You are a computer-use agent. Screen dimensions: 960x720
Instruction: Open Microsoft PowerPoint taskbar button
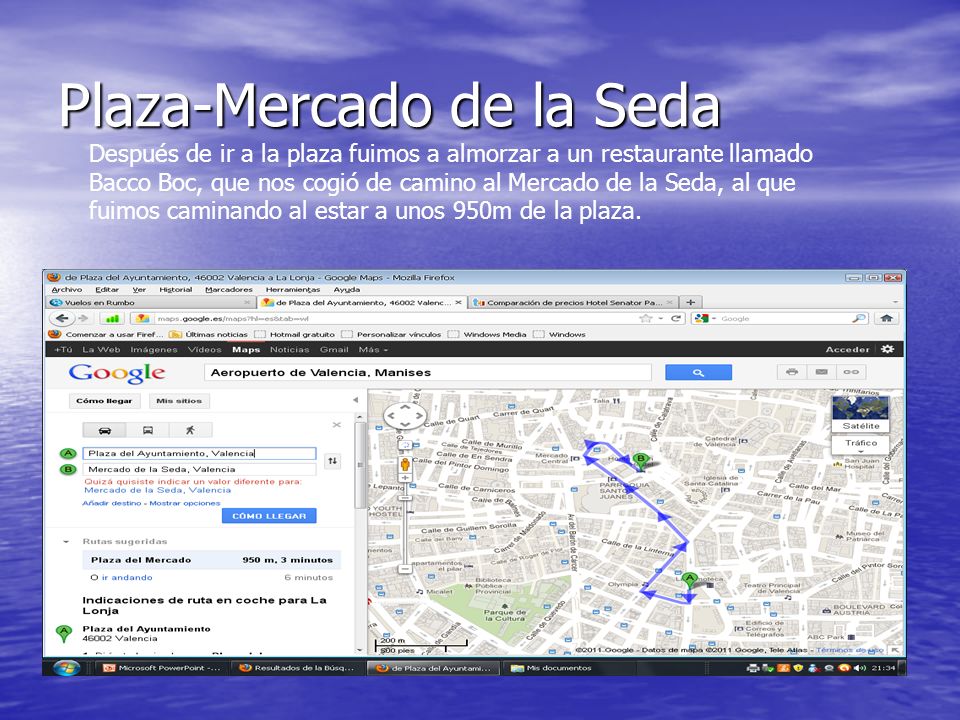162,668
